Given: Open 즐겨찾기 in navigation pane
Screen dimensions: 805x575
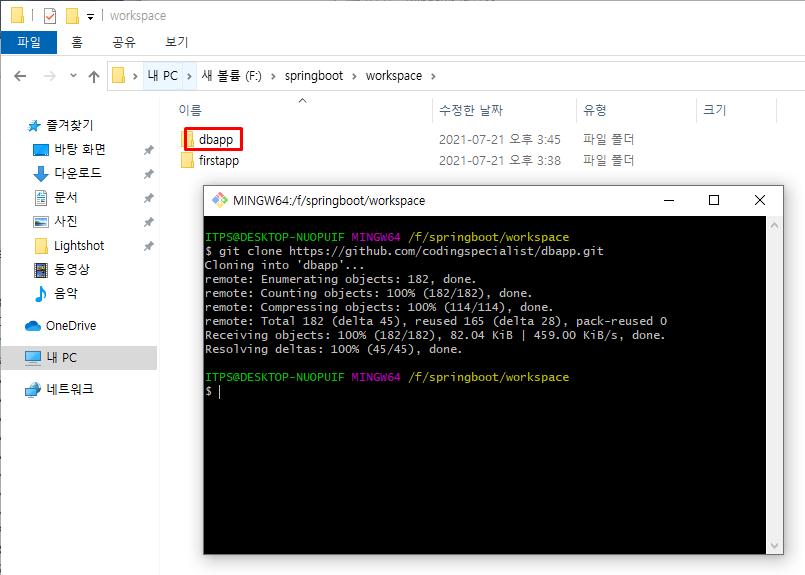Looking at the screenshot, I should point(70,125).
